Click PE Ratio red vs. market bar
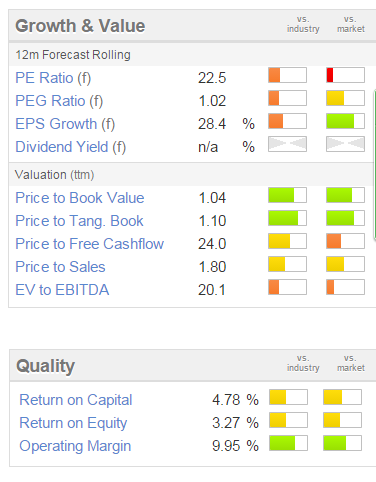 [x=345, y=75]
